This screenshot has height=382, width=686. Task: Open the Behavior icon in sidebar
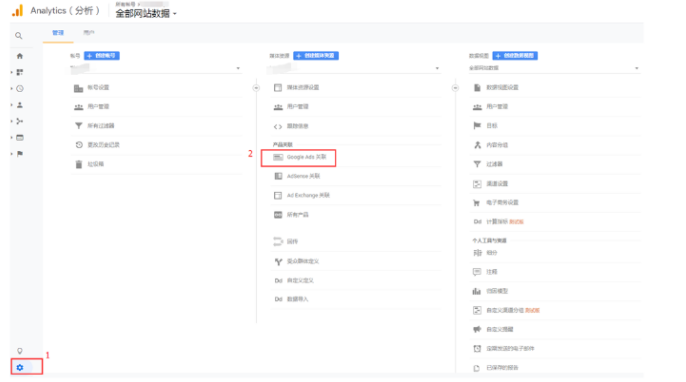tap(20, 137)
